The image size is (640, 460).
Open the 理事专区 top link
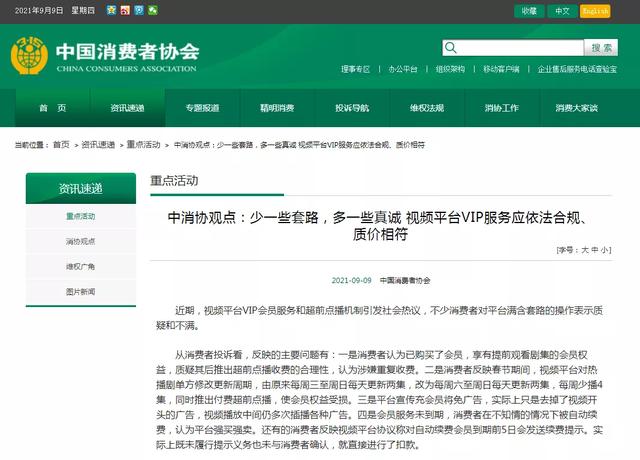click(355, 70)
